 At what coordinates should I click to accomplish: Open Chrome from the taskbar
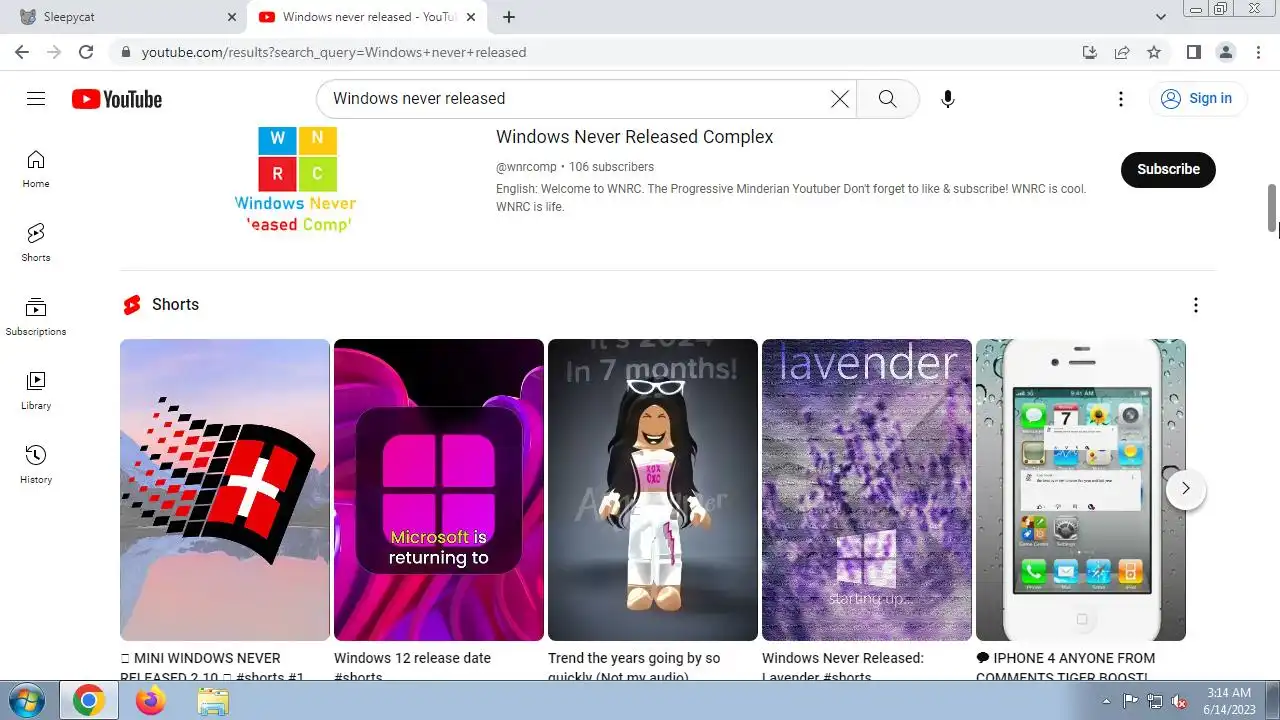[88, 701]
